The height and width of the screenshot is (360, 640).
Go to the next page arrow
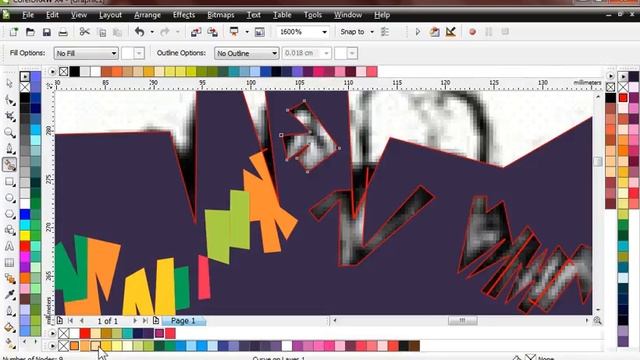pyautogui.click(x=135, y=321)
